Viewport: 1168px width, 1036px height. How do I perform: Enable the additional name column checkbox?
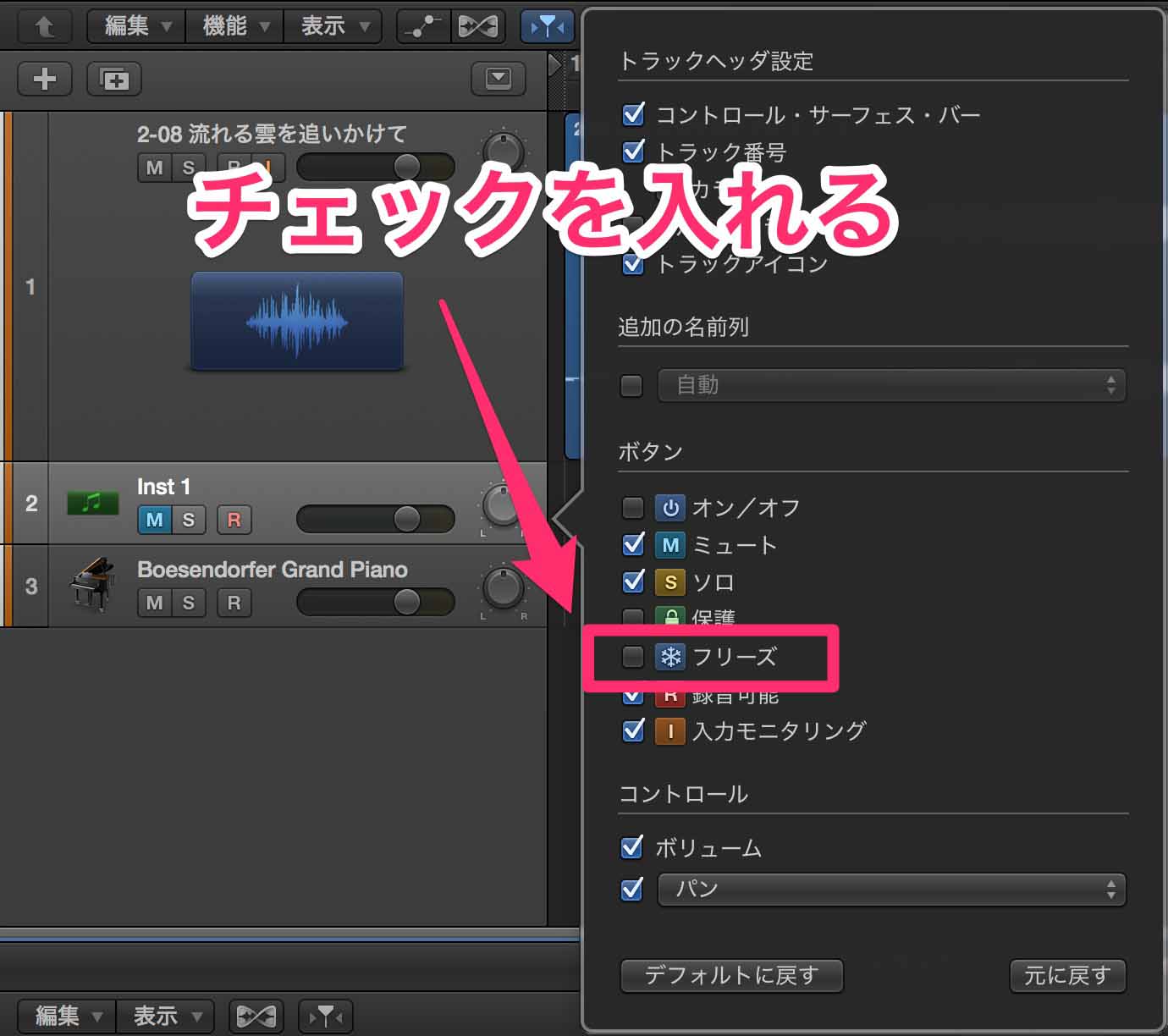[631, 386]
